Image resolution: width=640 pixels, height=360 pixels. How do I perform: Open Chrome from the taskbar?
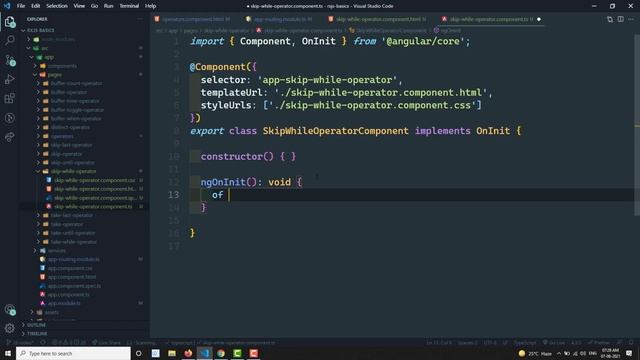coord(221,353)
